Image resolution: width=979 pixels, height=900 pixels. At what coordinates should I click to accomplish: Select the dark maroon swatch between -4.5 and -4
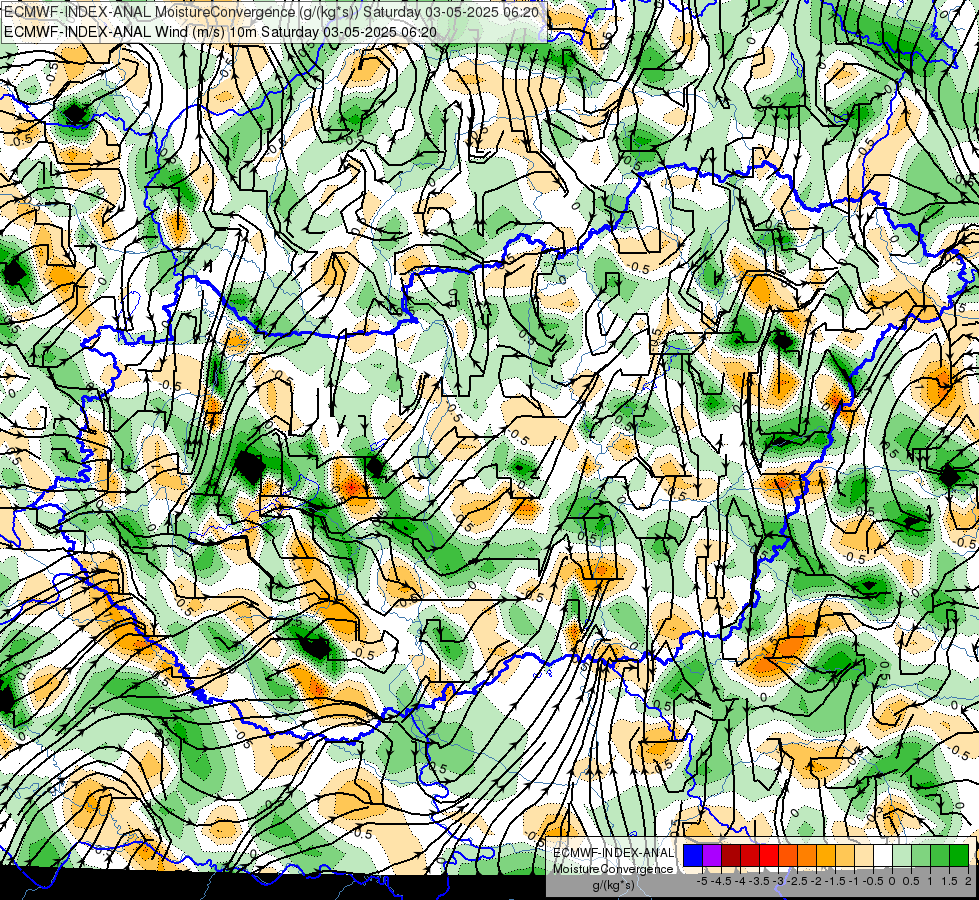coord(731,856)
